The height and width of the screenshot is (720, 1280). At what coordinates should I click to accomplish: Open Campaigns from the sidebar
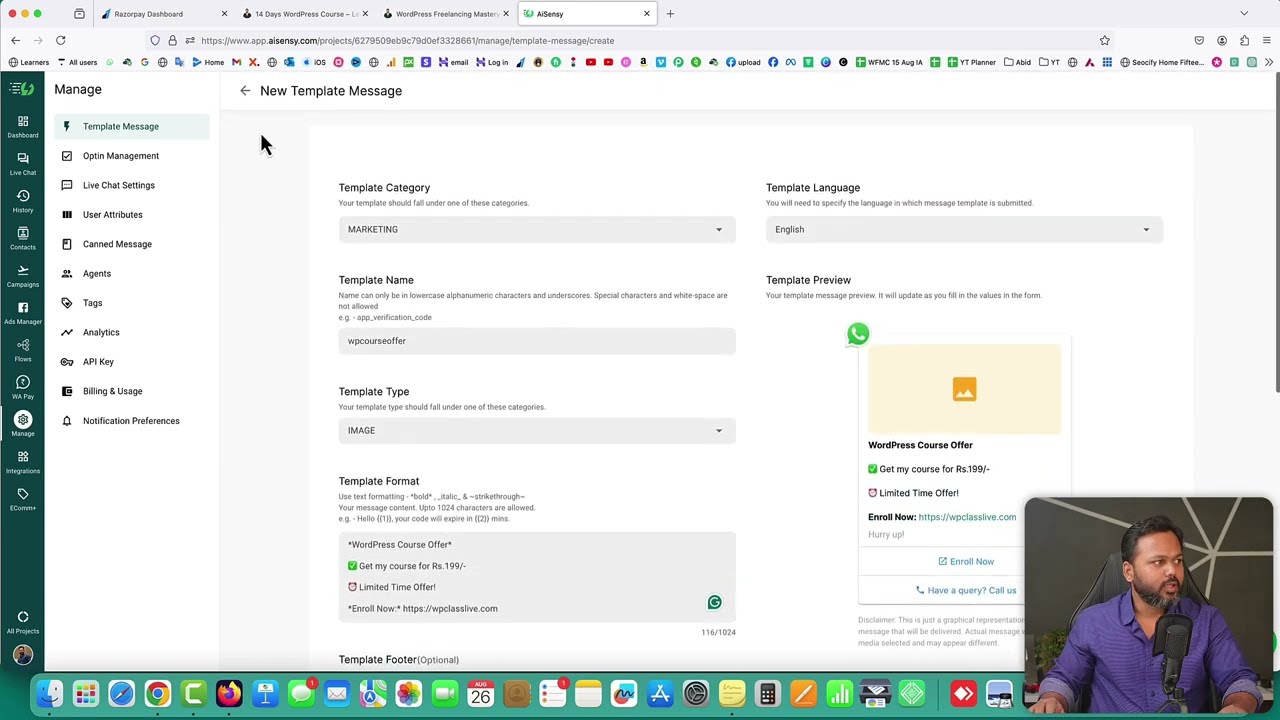pos(22,275)
